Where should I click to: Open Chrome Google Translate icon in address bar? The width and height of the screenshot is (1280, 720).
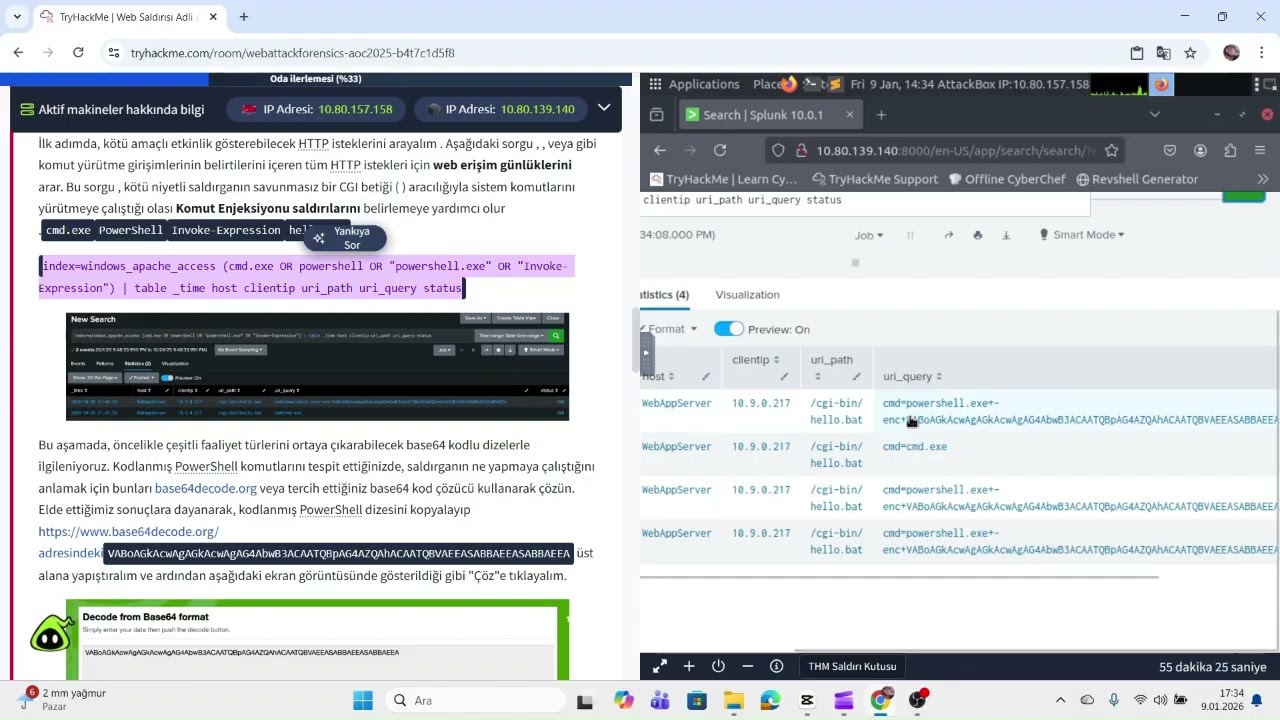1163,53
